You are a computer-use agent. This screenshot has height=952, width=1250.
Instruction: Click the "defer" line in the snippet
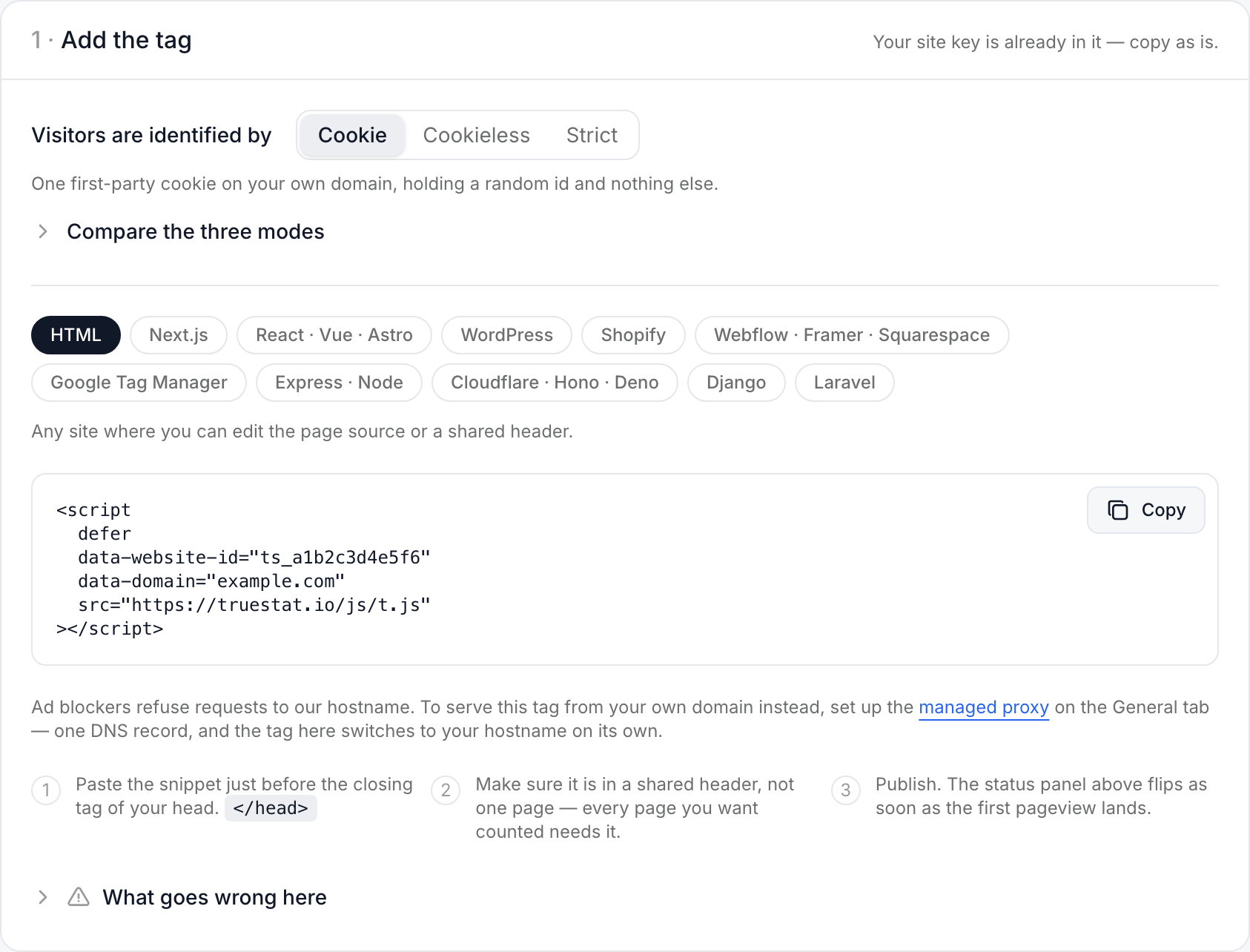point(105,534)
